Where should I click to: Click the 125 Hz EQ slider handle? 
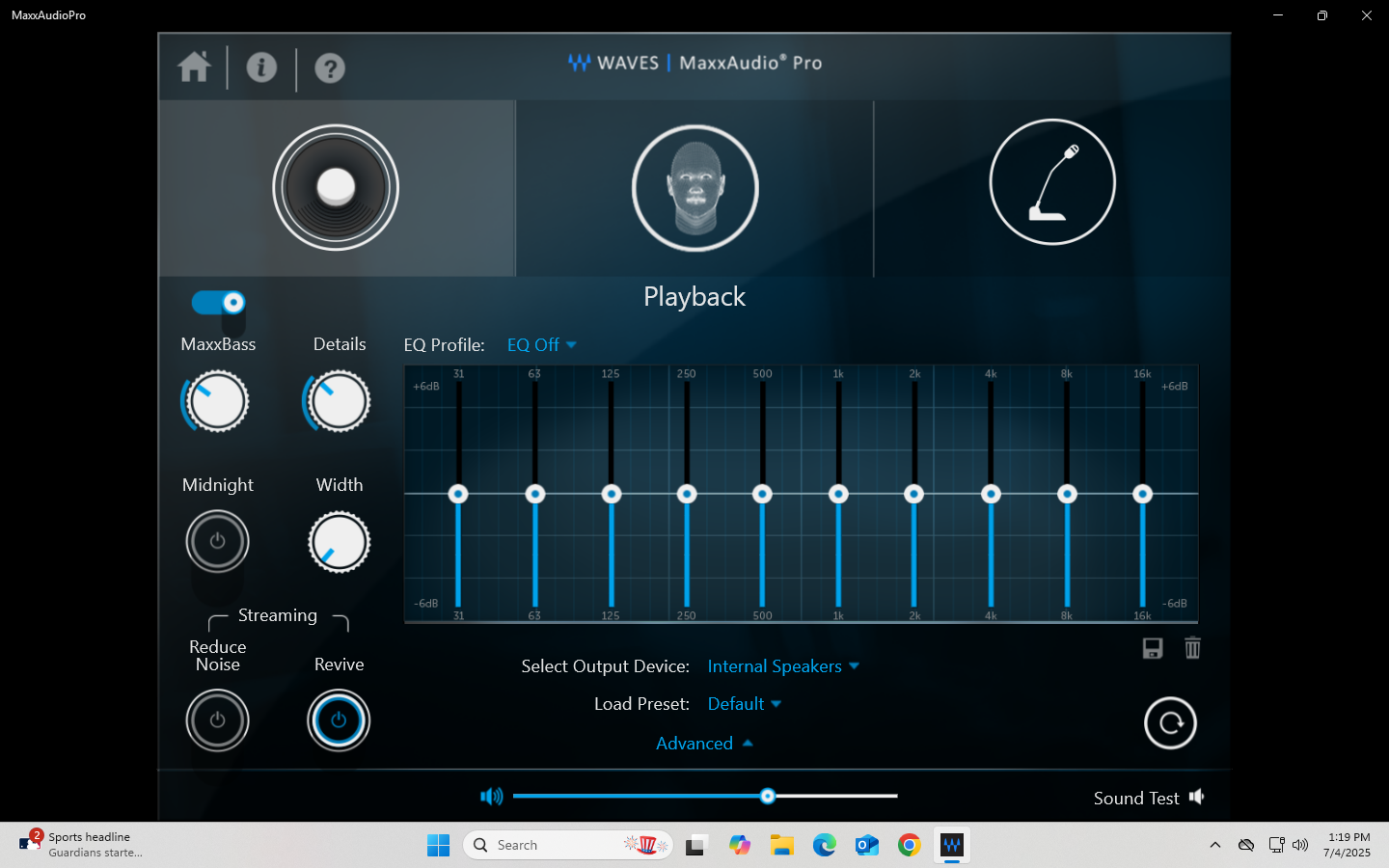click(x=612, y=494)
